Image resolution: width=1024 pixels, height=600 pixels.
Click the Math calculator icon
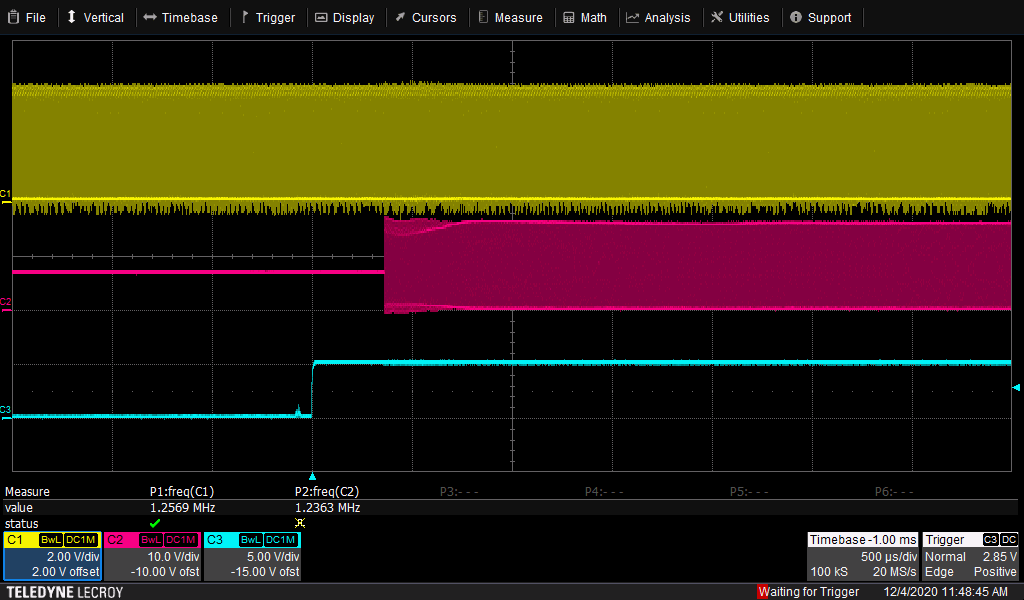pyautogui.click(x=569, y=17)
